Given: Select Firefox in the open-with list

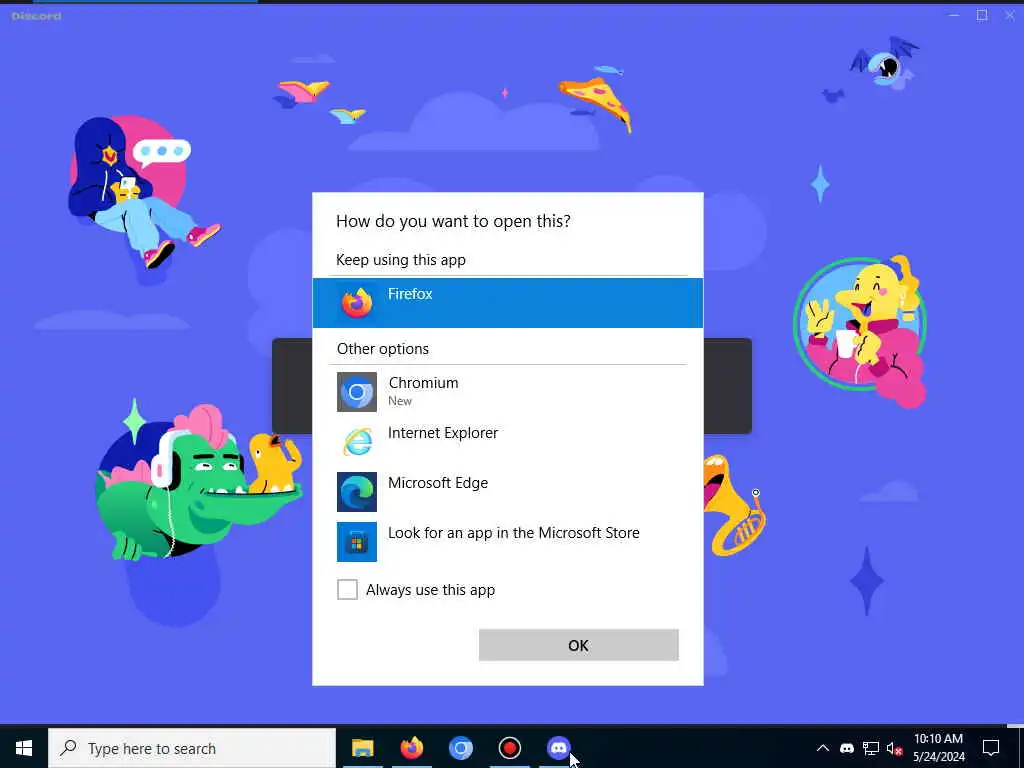Looking at the screenshot, I should [x=507, y=302].
